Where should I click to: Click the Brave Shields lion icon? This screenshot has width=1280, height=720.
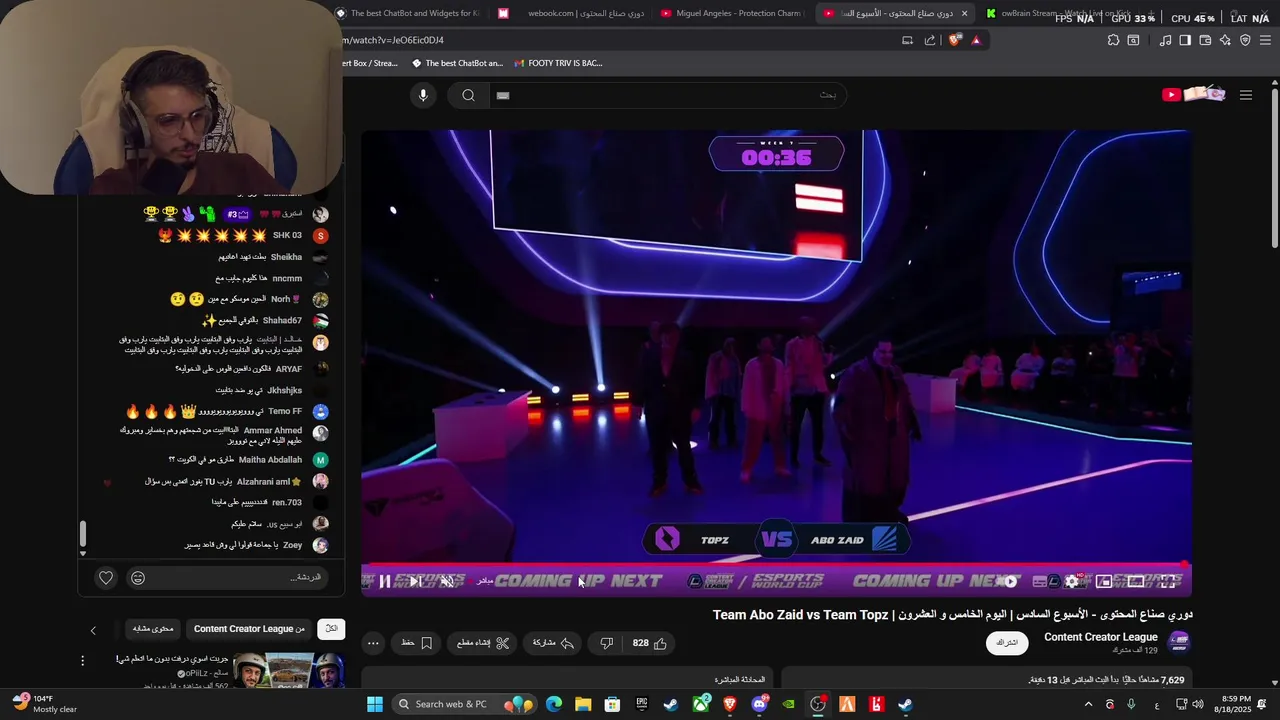click(955, 40)
